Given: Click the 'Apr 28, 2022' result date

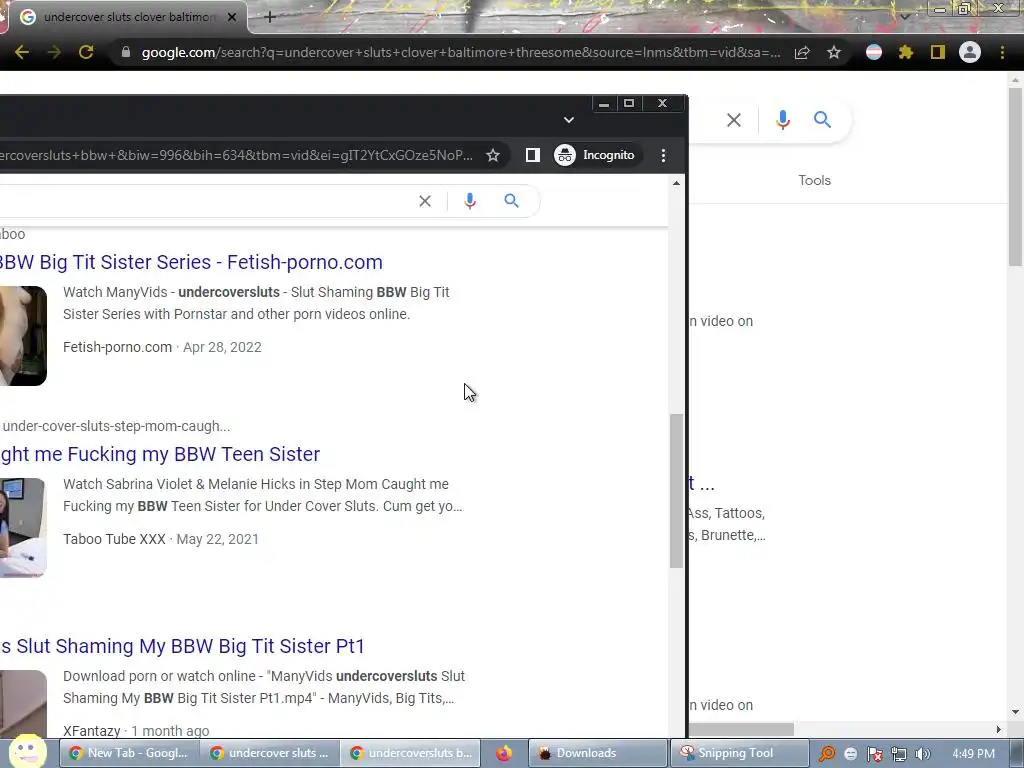Looking at the screenshot, I should pos(222,347).
